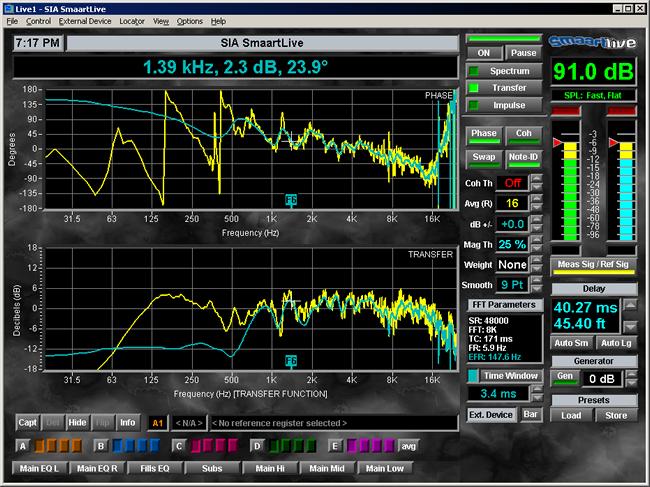Select Transfer function mode

point(504,88)
